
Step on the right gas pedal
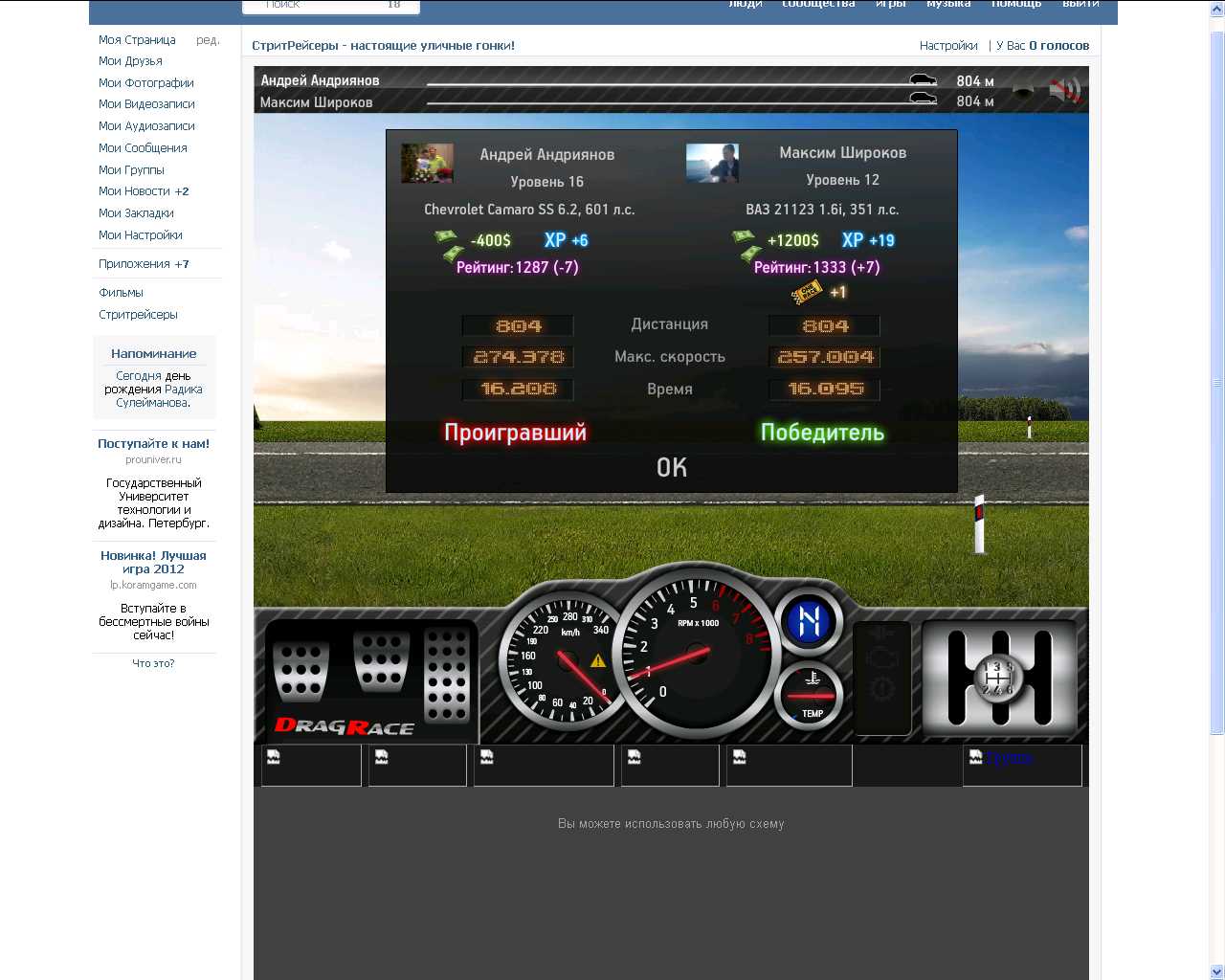[x=447, y=677]
